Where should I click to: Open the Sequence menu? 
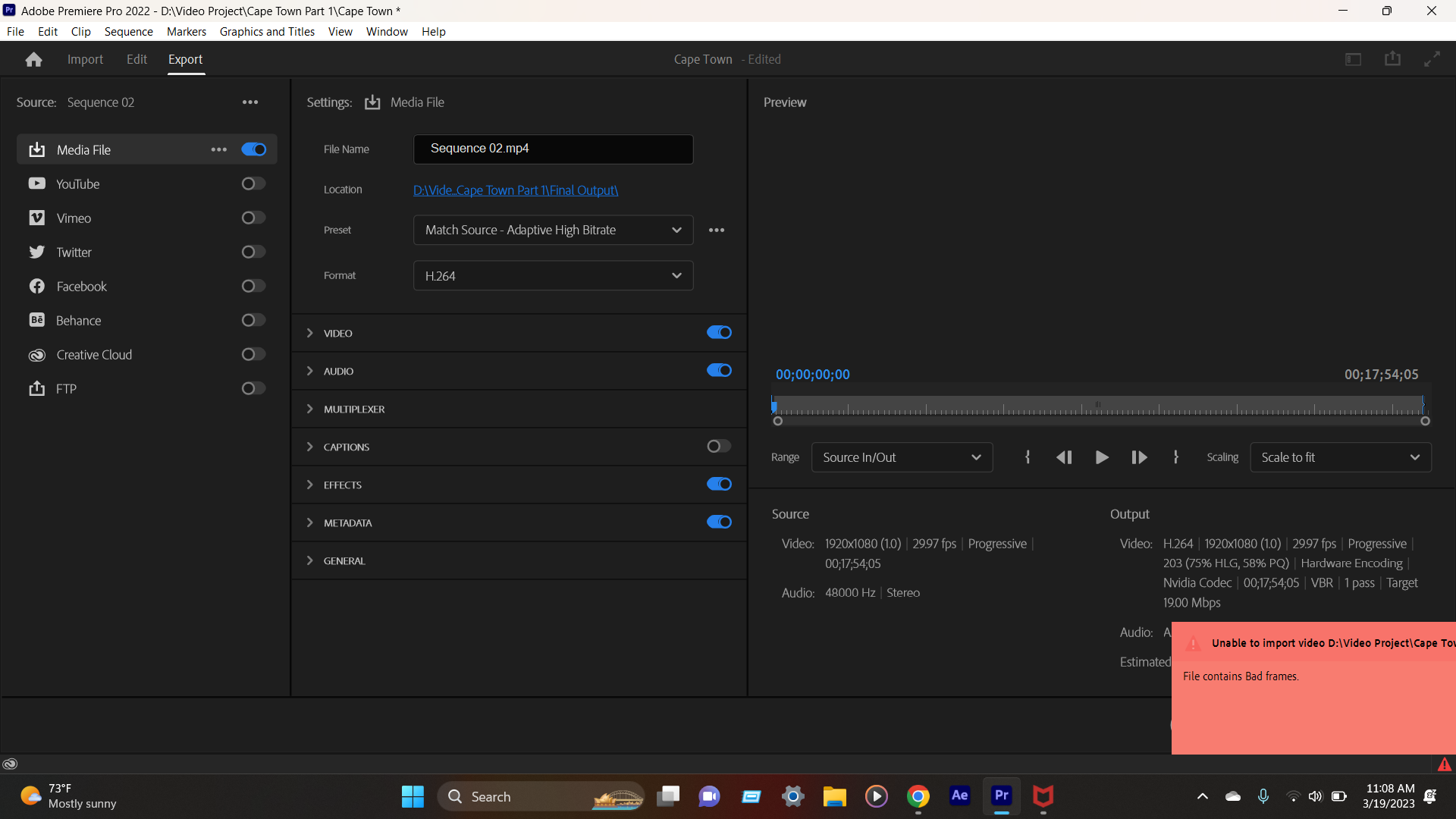(128, 31)
